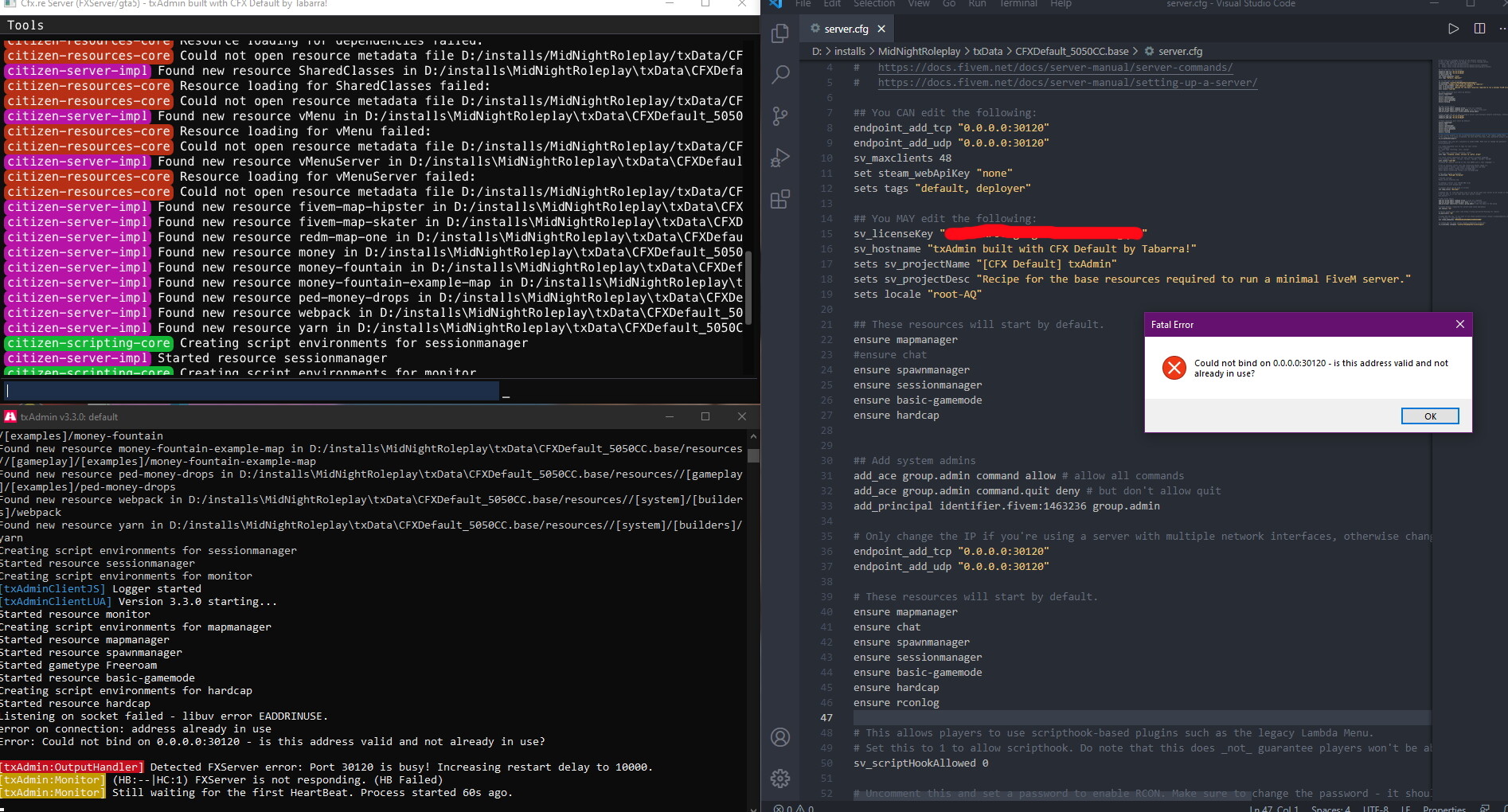This screenshot has height=812, width=1508.
Task: Click the error icon in Fatal Error dialog
Action: tap(1174, 368)
